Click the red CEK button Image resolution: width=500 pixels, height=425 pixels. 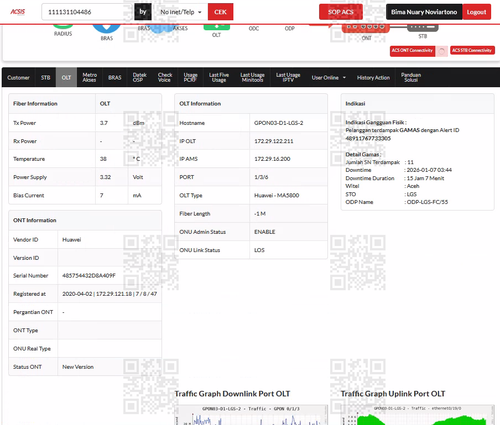point(221,12)
